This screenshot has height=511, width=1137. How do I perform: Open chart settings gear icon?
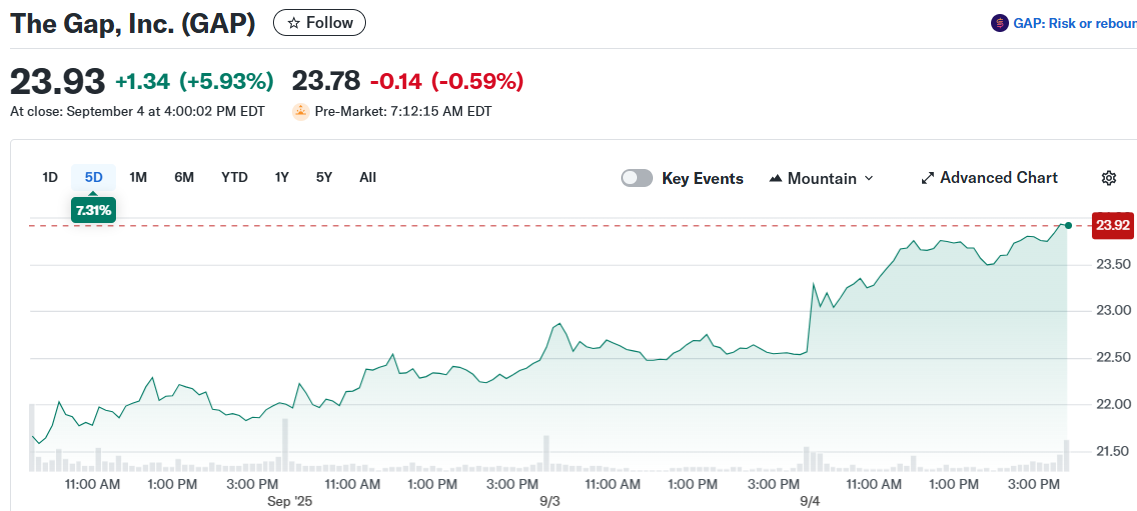pyautogui.click(x=1109, y=178)
